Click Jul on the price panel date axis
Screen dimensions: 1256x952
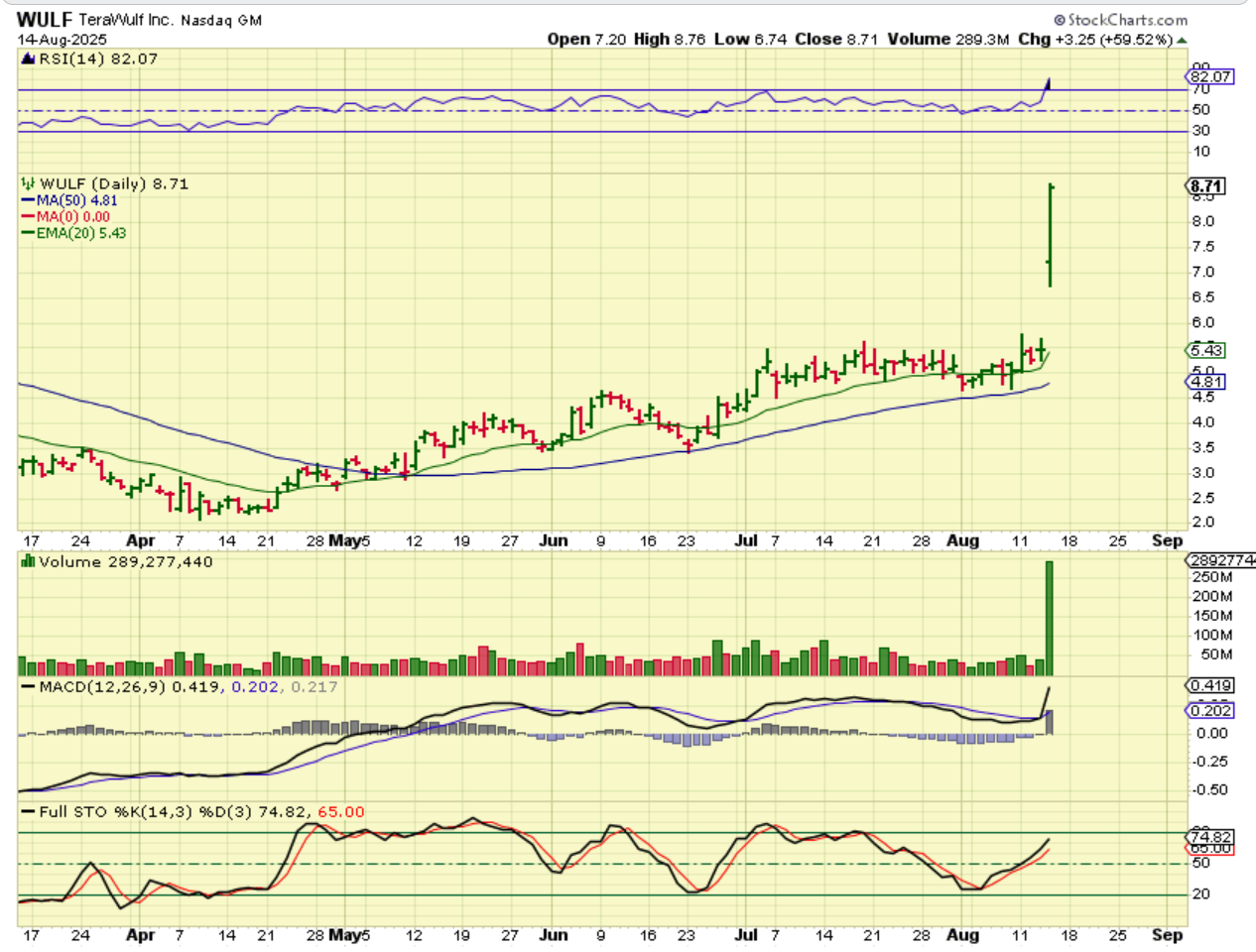(746, 540)
